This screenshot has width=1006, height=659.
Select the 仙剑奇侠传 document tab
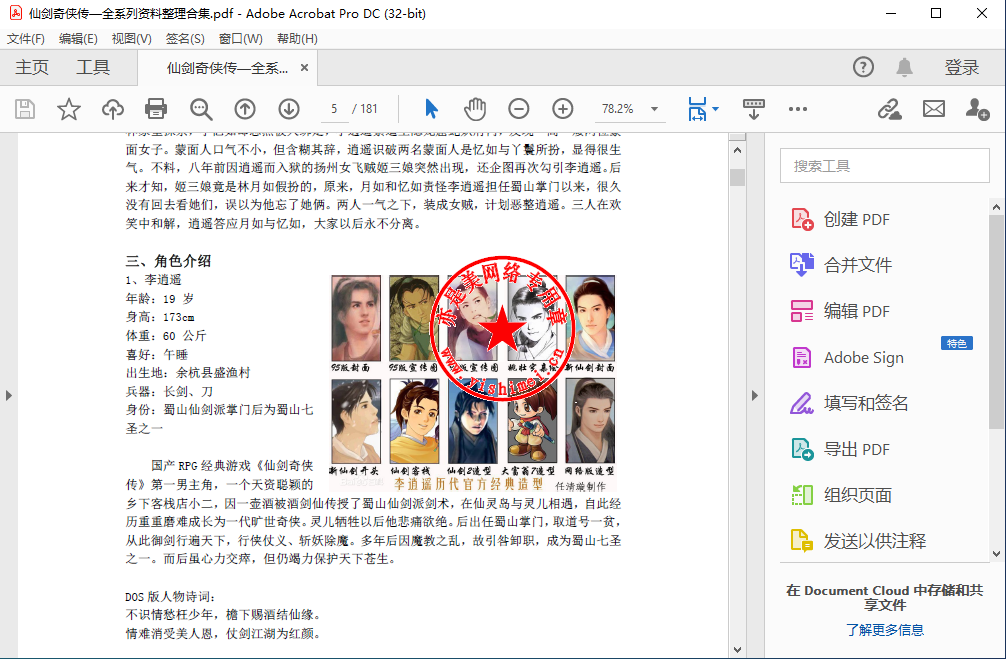[x=227, y=68]
